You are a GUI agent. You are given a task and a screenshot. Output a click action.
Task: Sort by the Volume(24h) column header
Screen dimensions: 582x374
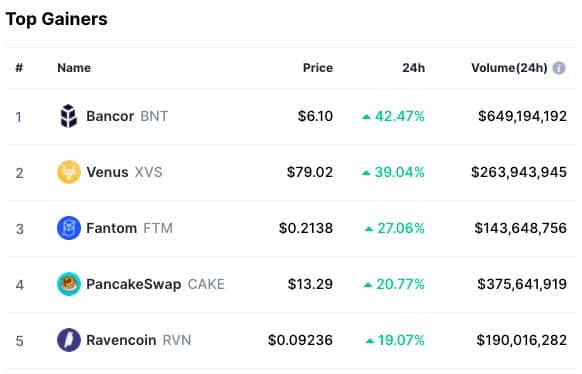pos(509,68)
